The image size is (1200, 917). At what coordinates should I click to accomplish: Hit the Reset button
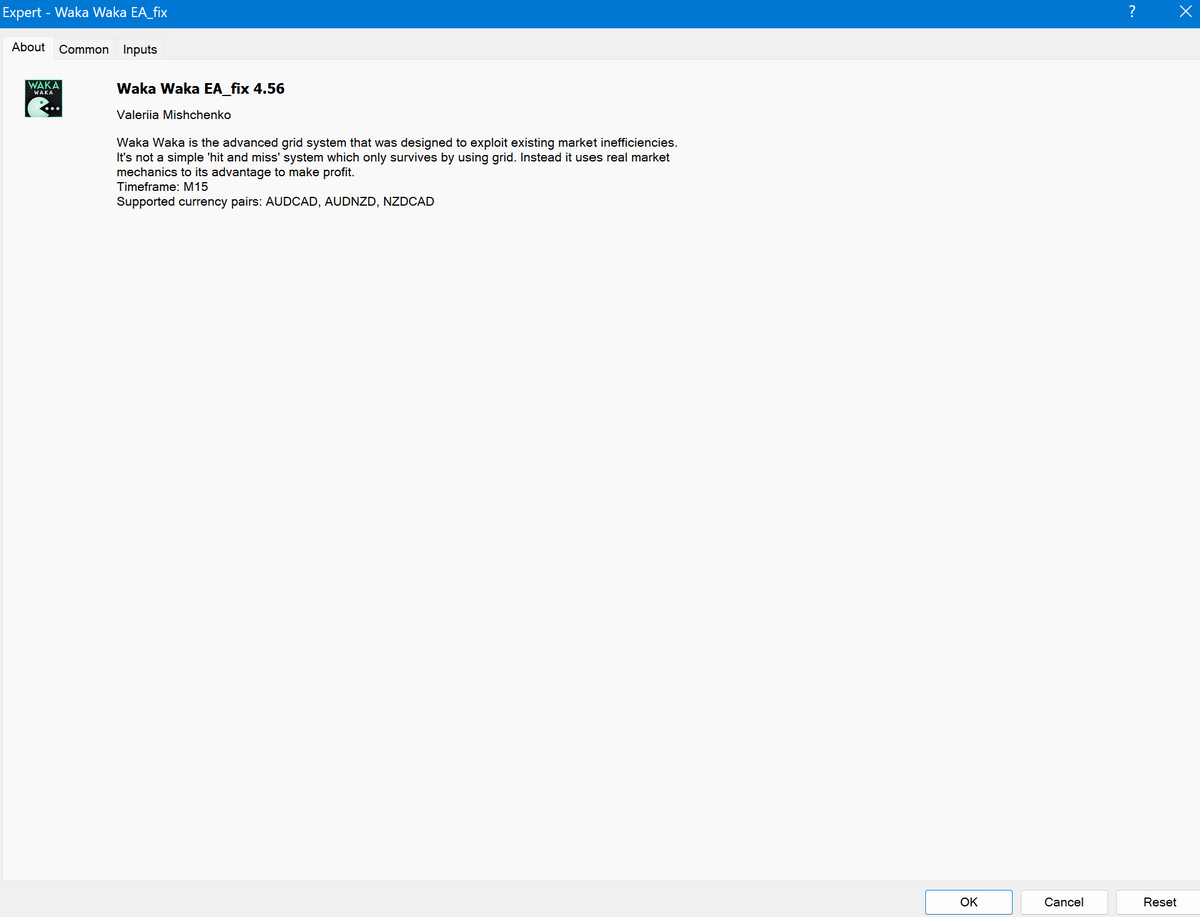click(1159, 902)
